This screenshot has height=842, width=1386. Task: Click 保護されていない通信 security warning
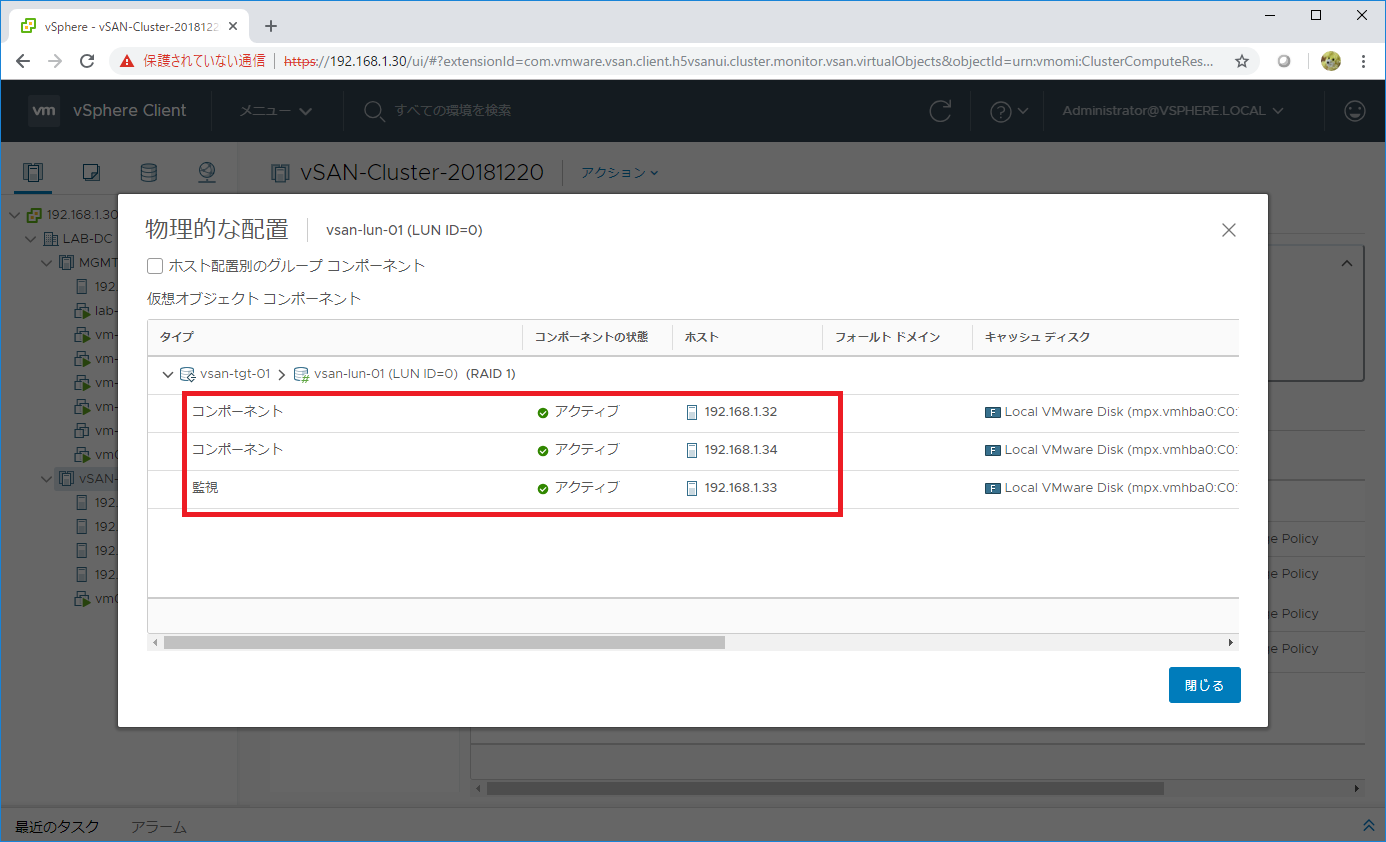[193, 61]
